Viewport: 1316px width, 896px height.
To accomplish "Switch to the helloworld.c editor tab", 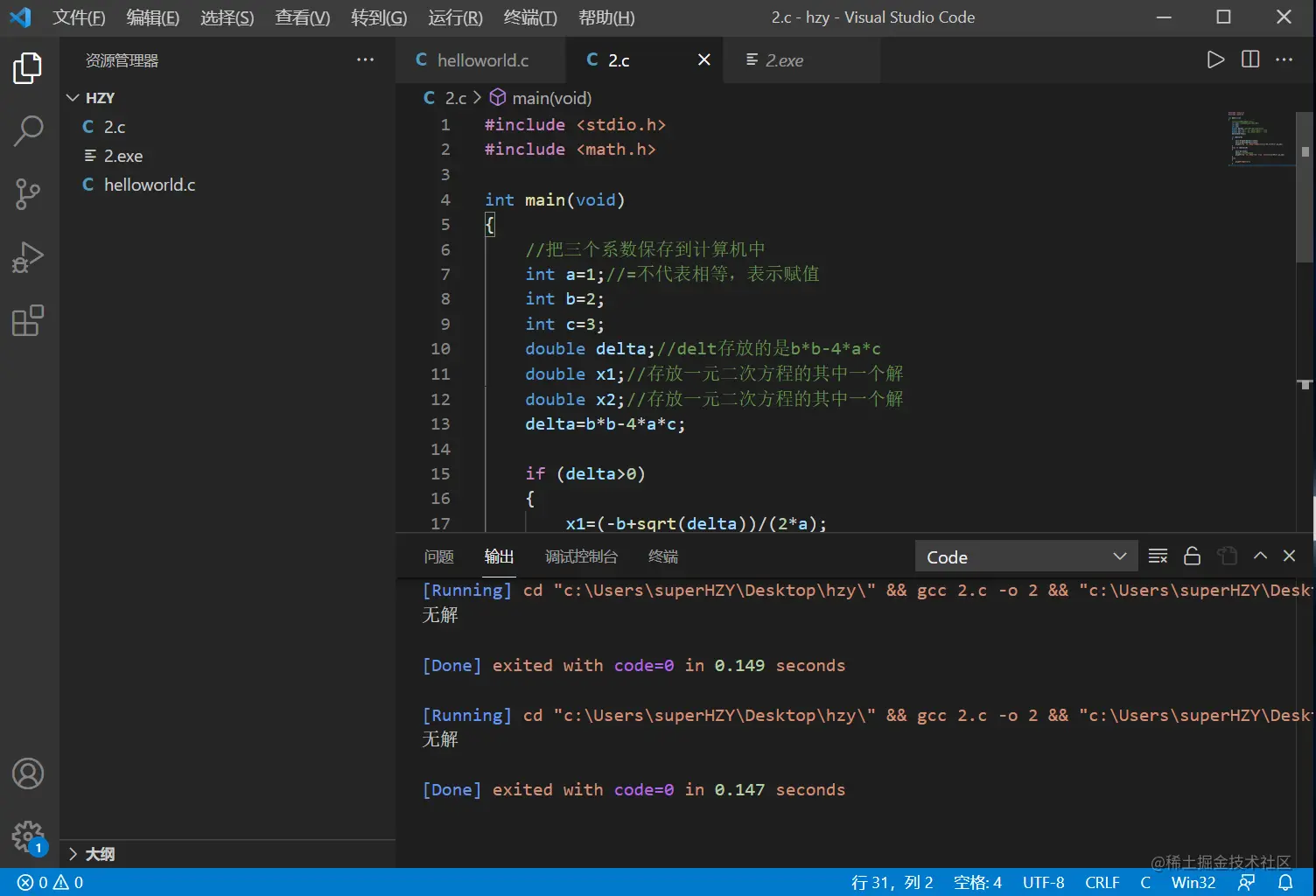I will tap(481, 59).
